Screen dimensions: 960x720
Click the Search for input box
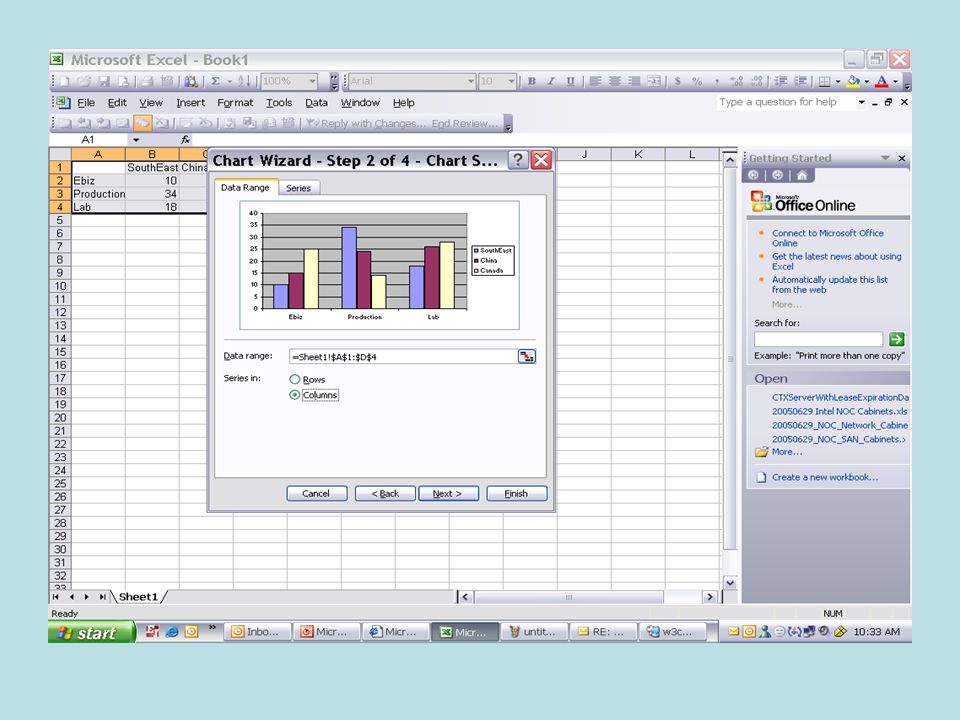click(x=818, y=339)
